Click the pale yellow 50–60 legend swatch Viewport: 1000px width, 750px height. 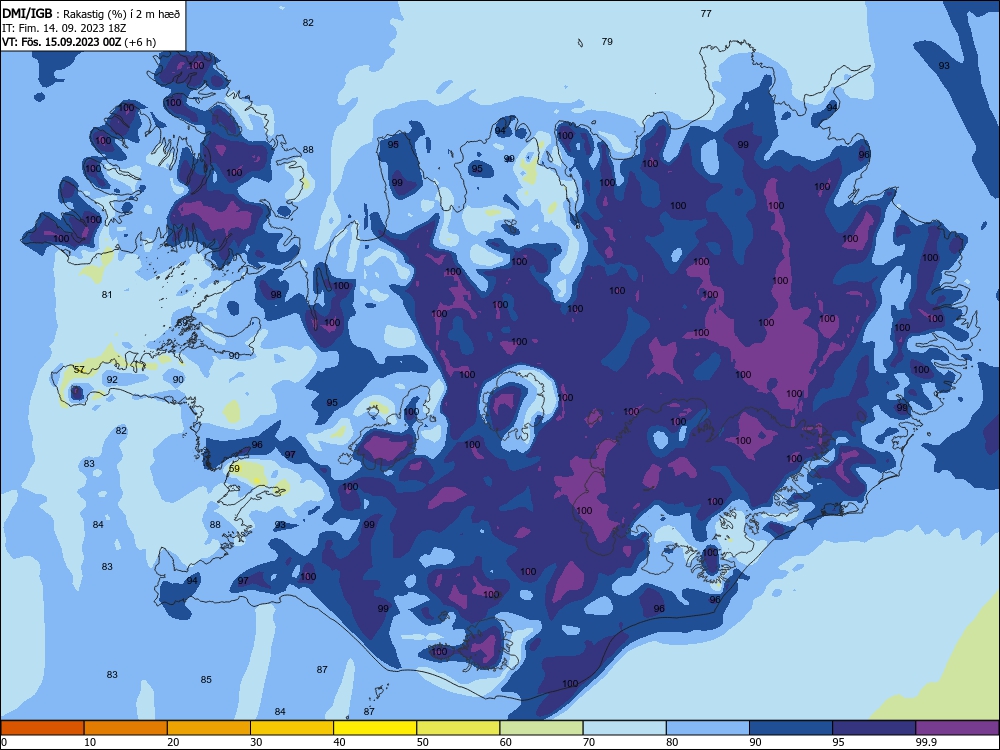pyautogui.click(x=458, y=728)
